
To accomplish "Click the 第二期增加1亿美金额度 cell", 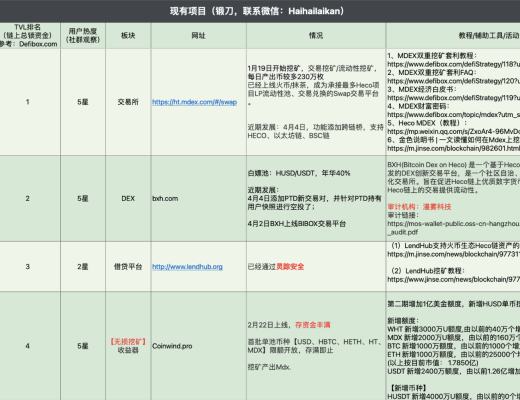I will [x=453, y=346].
